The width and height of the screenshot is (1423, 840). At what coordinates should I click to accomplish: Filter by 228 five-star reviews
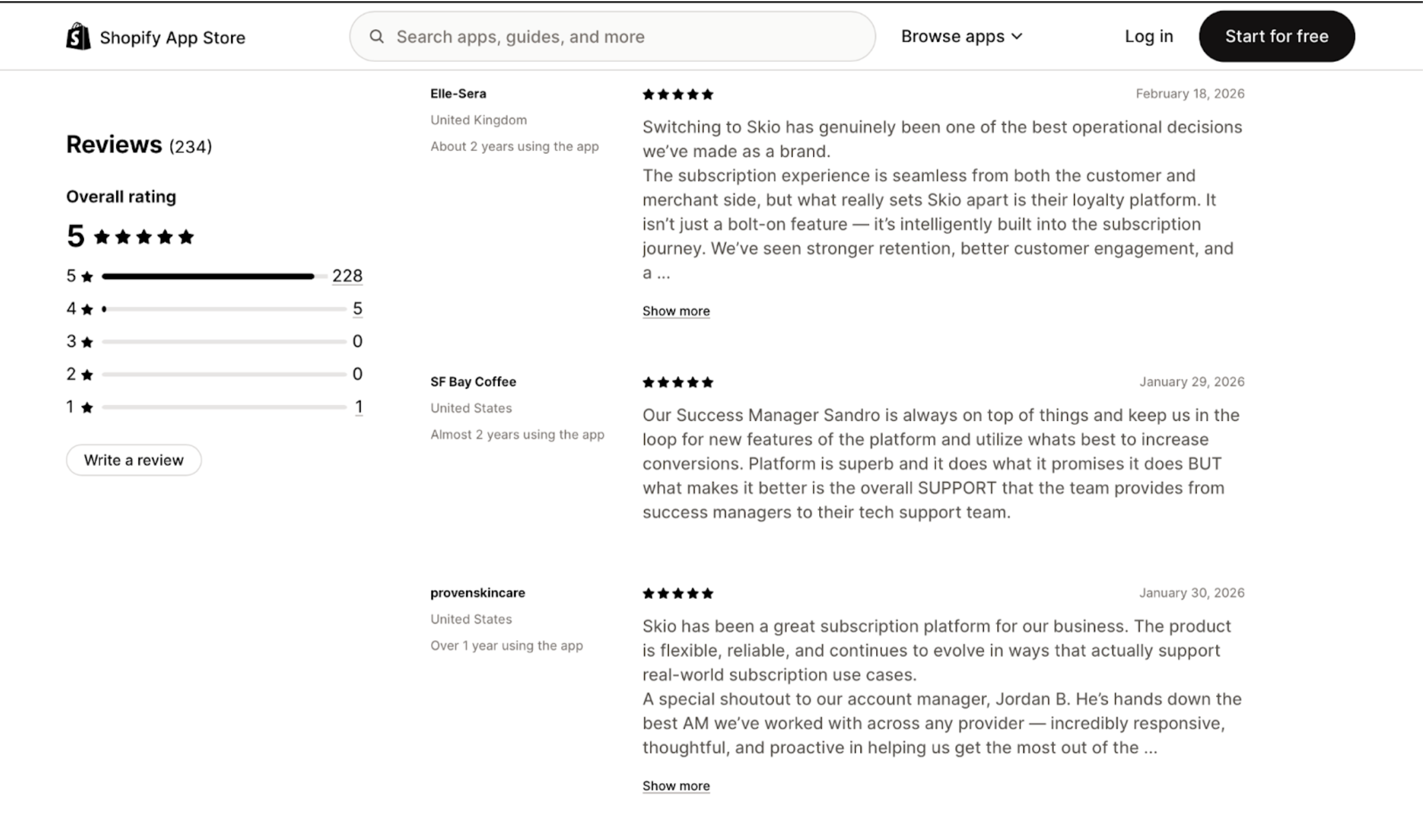[x=347, y=276]
